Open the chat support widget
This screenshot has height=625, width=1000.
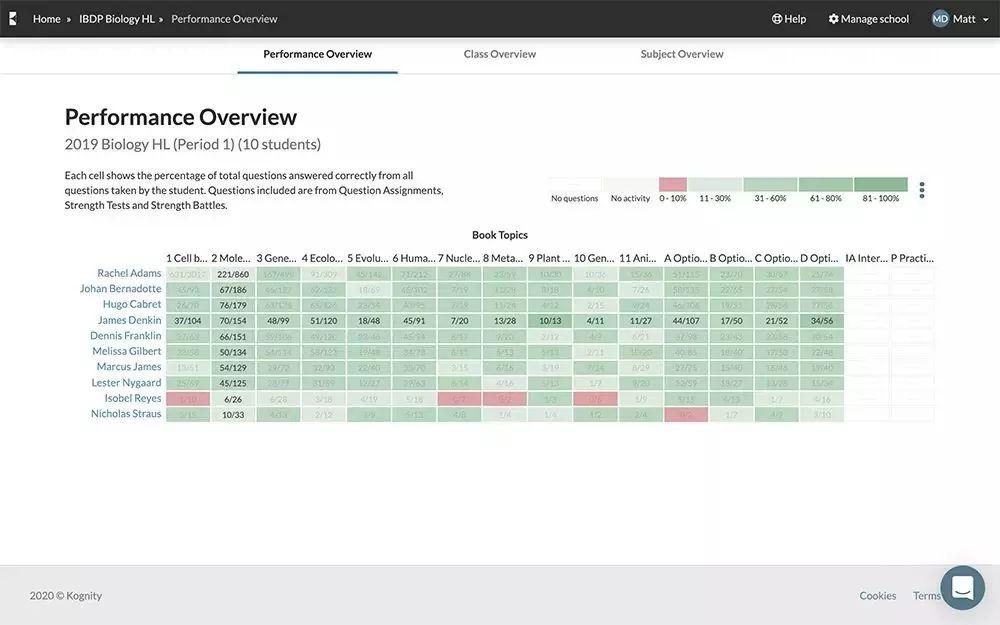pyautogui.click(x=962, y=587)
